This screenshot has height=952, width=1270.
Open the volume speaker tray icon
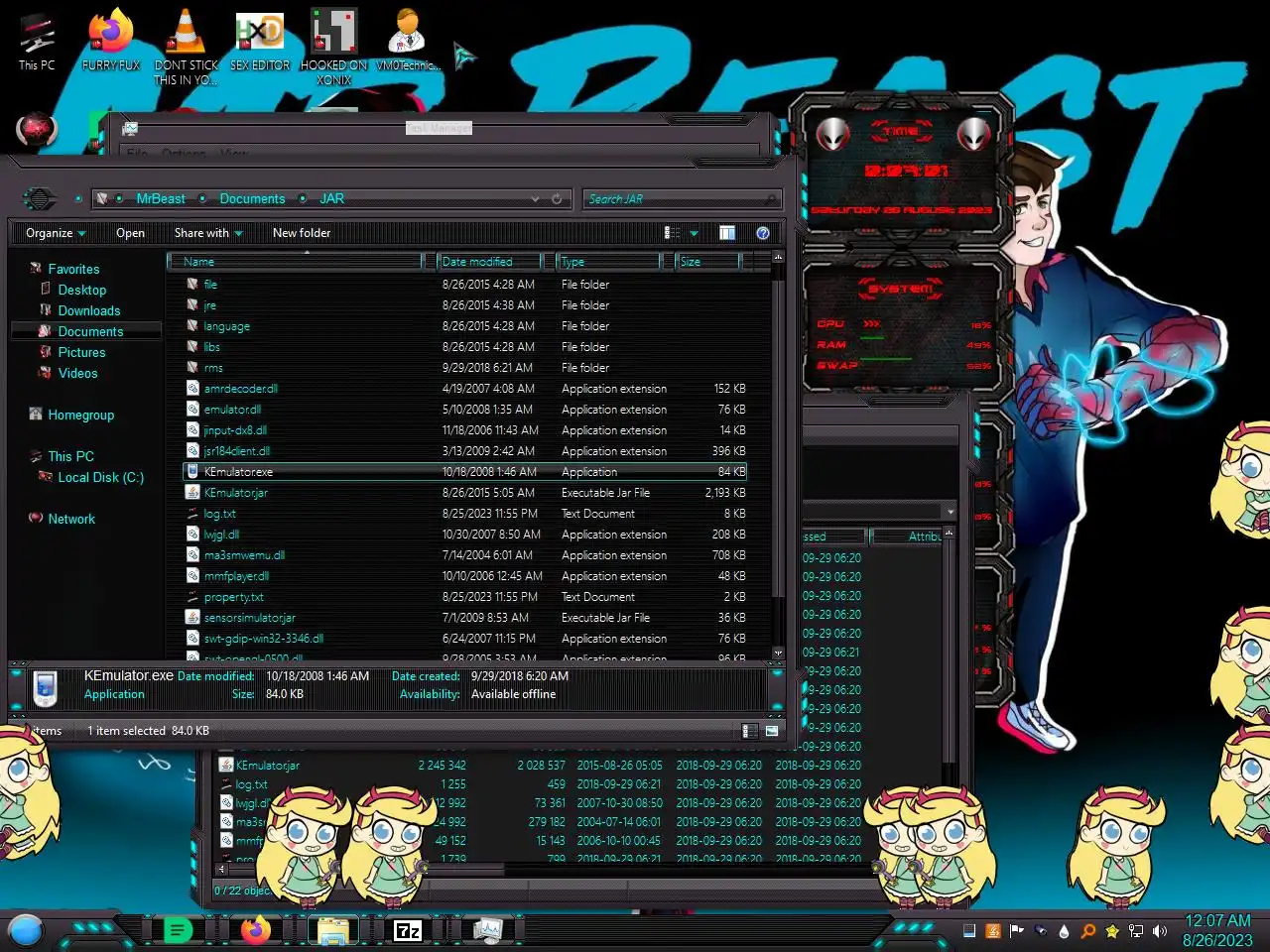[x=1159, y=931]
